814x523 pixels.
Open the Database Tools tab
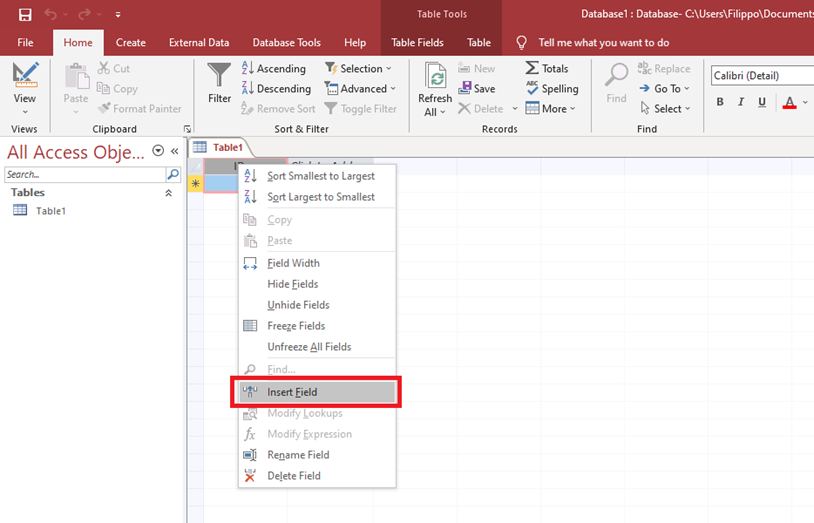click(x=287, y=43)
